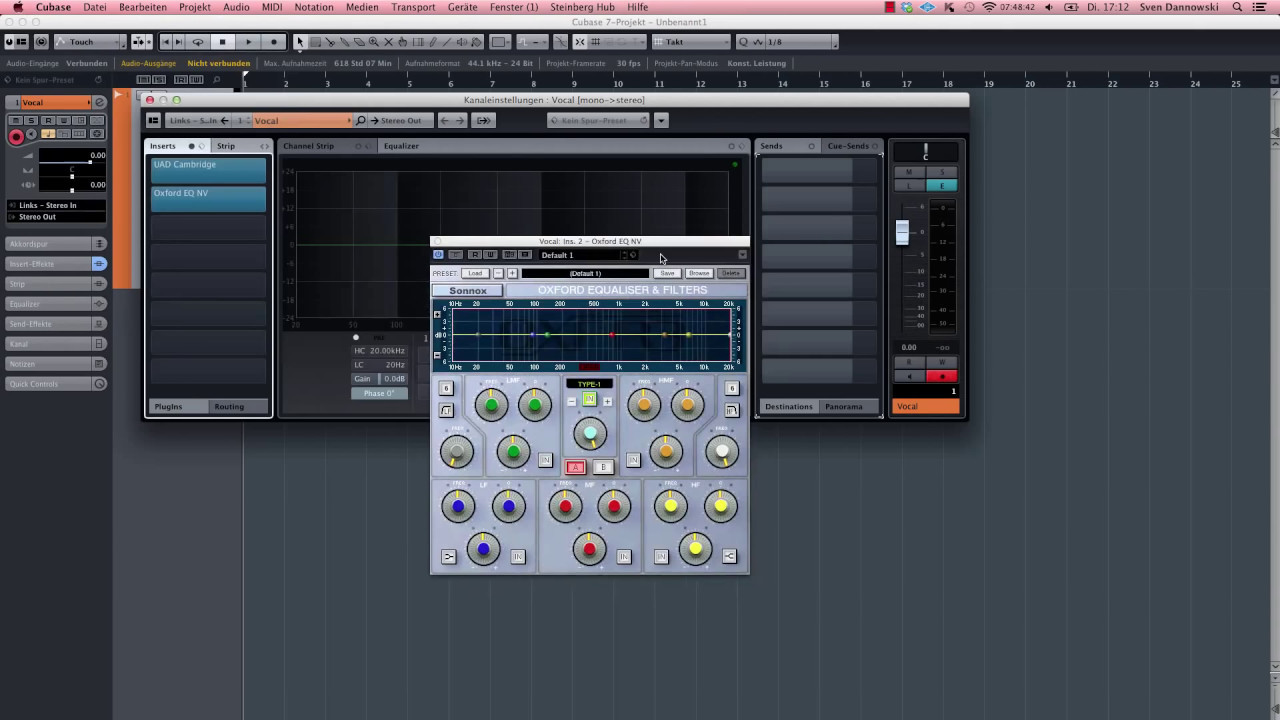The height and width of the screenshot is (720, 1280).
Task: Select the Glue tool in toolbar
Action: coord(345,42)
